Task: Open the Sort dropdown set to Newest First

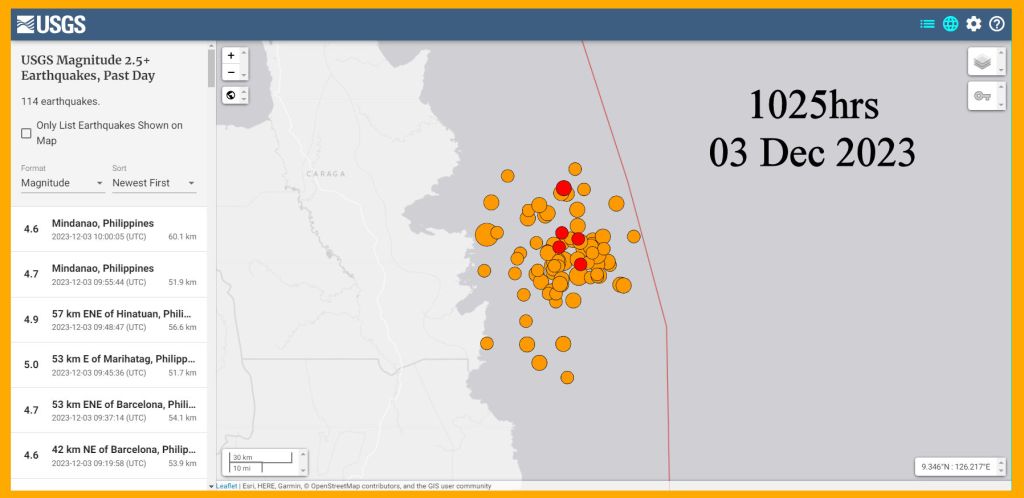Action: click(x=153, y=183)
